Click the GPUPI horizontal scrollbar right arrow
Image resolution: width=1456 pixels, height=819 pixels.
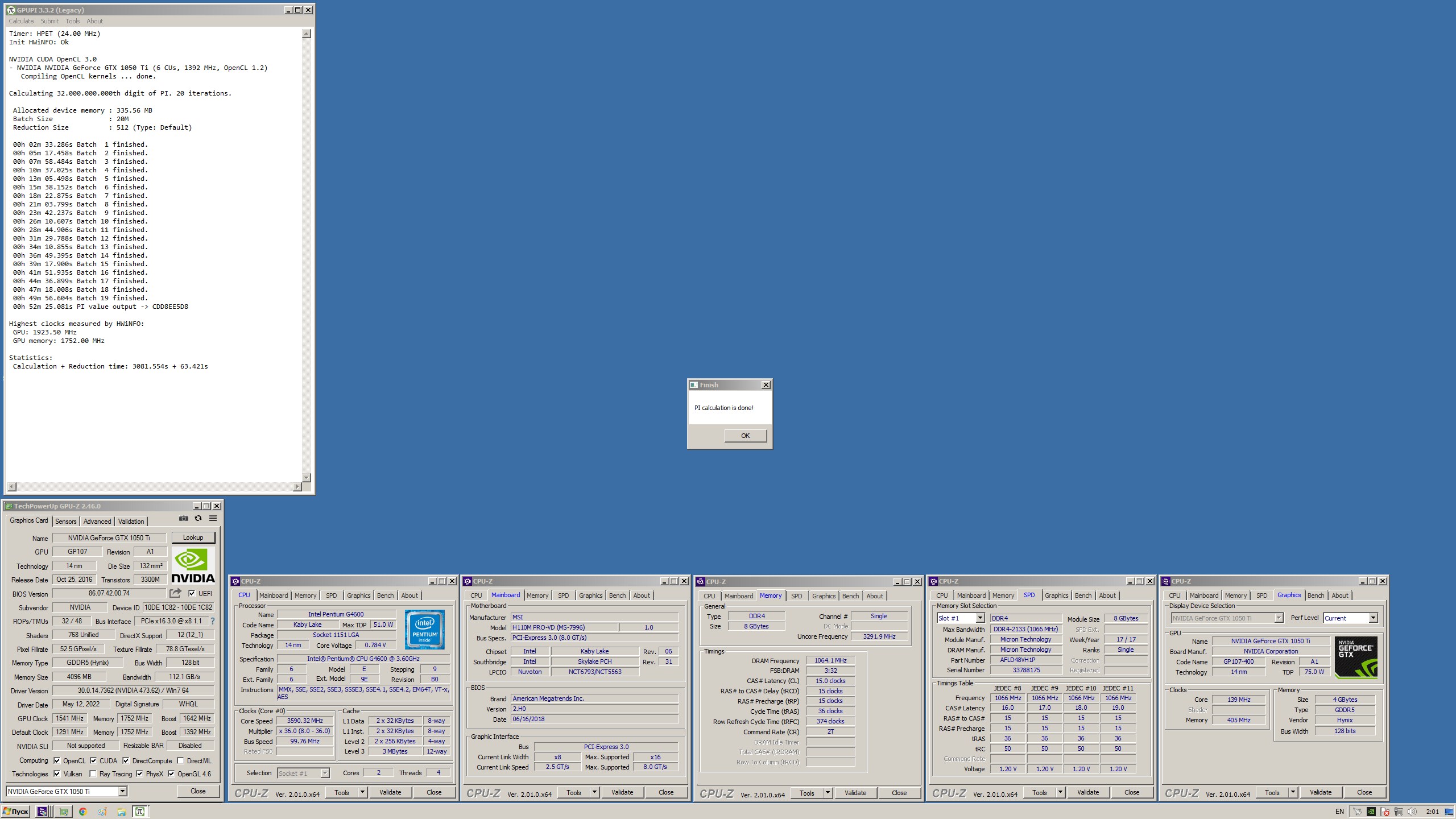pos(297,487)
